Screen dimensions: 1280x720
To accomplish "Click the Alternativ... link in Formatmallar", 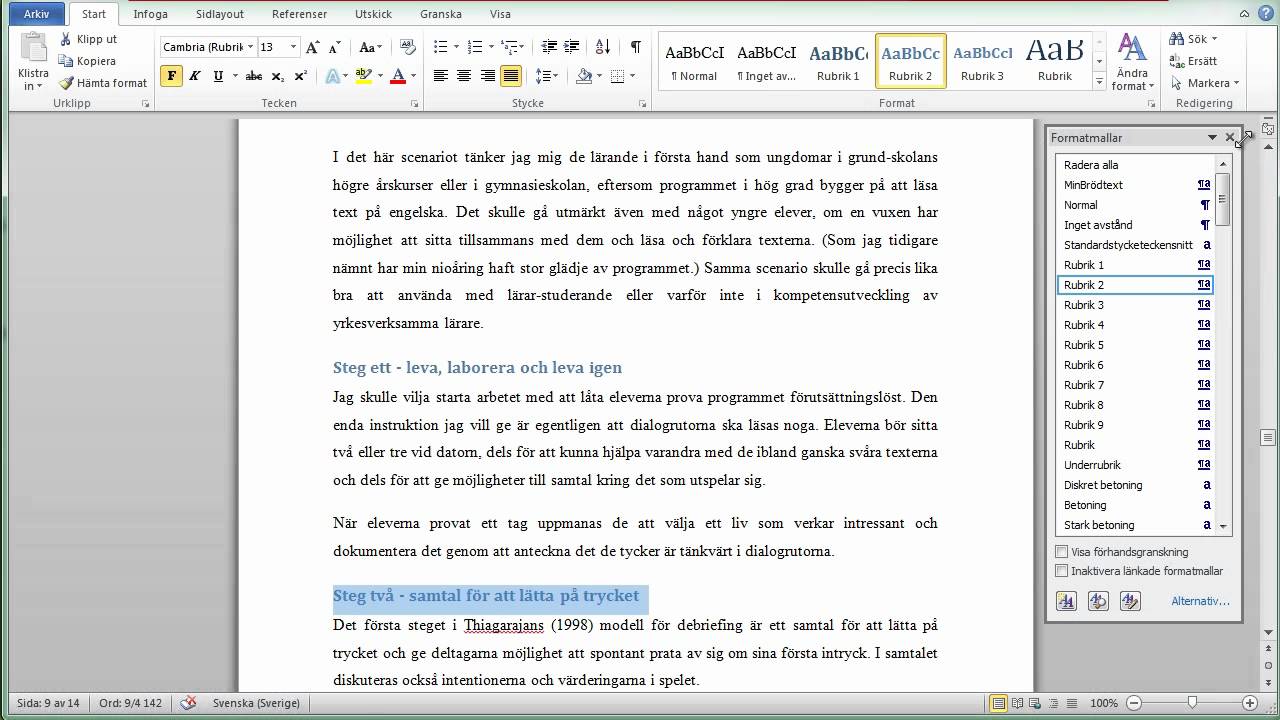I will click(1200, 601).
